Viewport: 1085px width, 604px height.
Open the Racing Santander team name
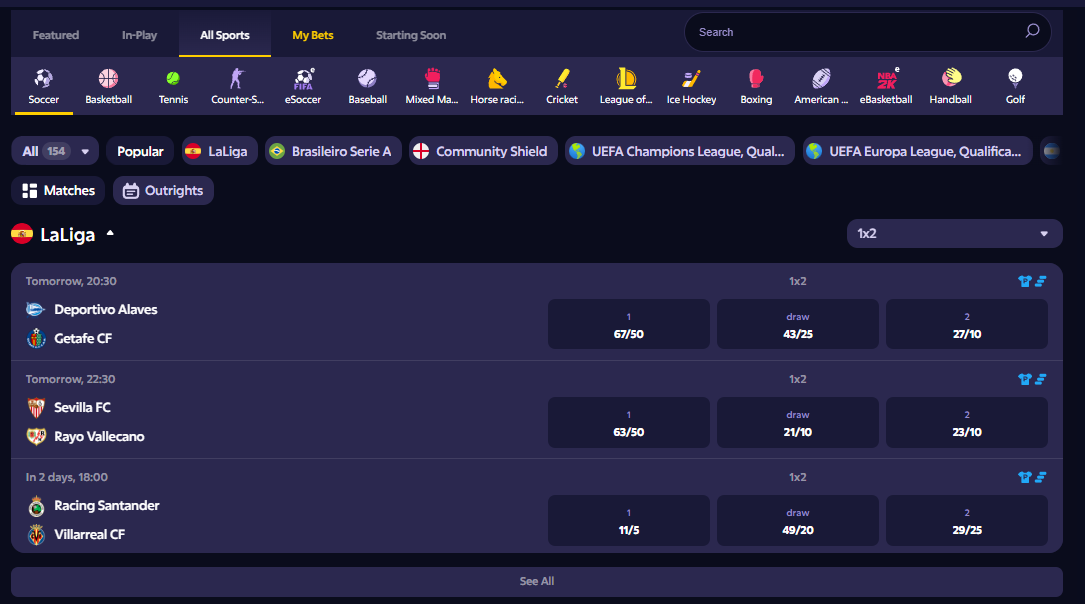point(107,506)
